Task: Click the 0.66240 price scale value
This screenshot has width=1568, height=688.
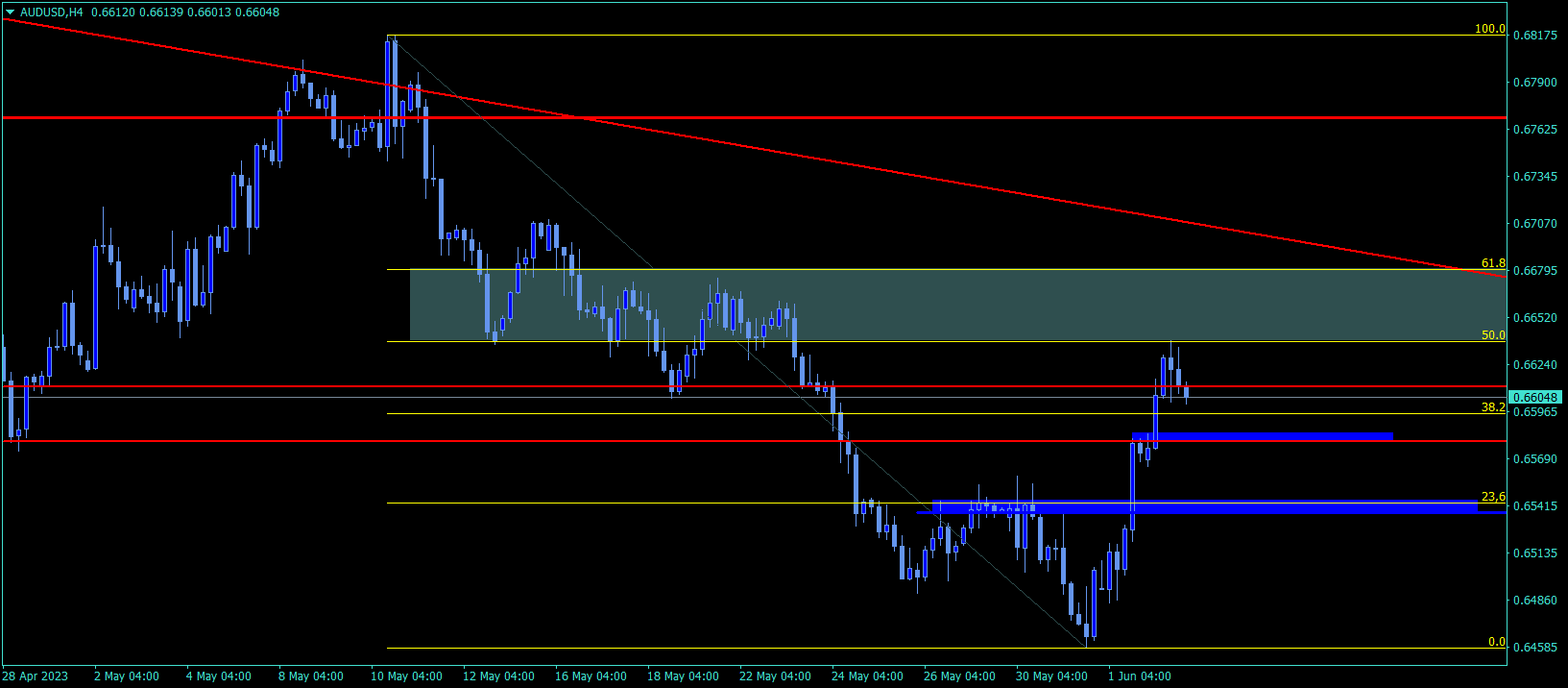Action: tap(1534, 365)
